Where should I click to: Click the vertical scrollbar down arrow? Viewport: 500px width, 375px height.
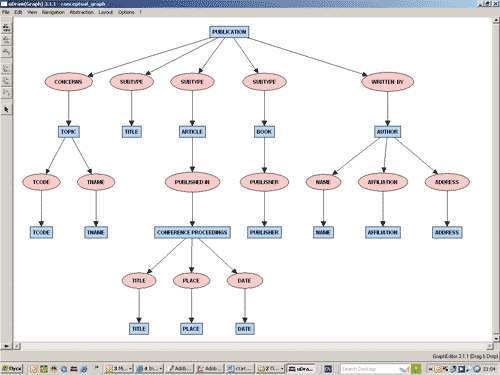tap(496, 339)
